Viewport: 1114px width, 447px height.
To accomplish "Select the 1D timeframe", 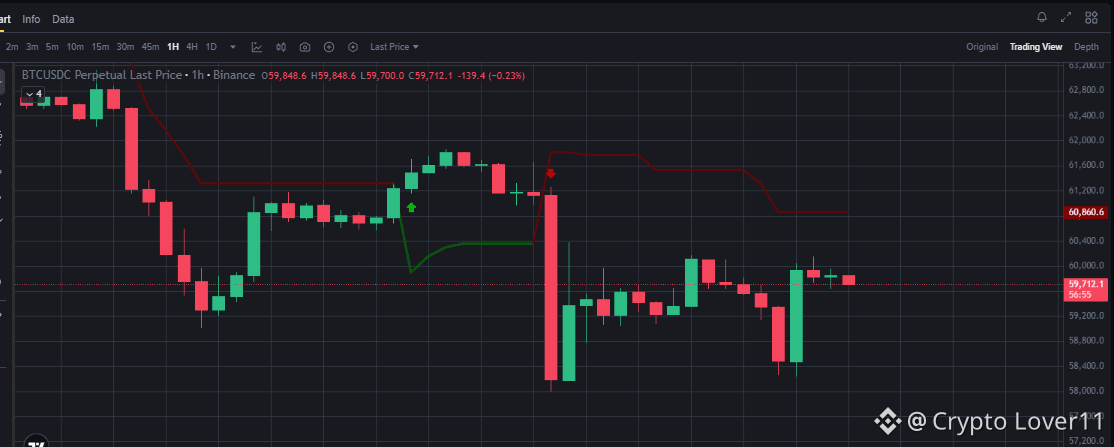I will [x=211, y=47].
